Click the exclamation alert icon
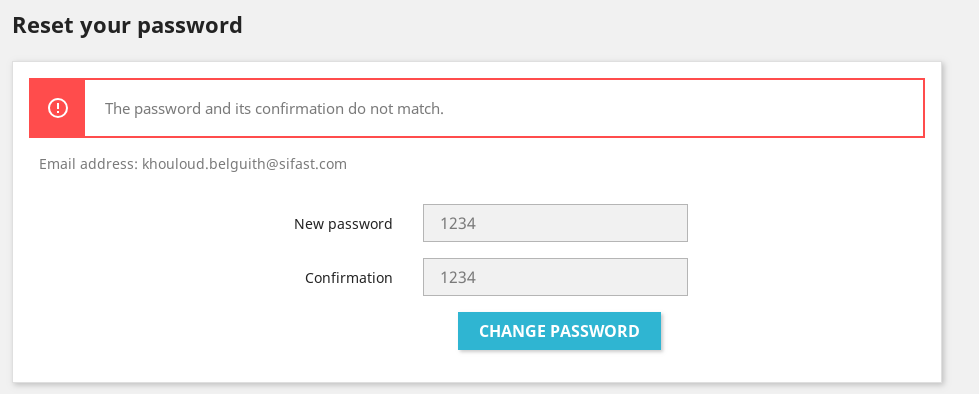The height and width of the screenshot is (394, 979). pyautogui.click(x=57, y=108)
